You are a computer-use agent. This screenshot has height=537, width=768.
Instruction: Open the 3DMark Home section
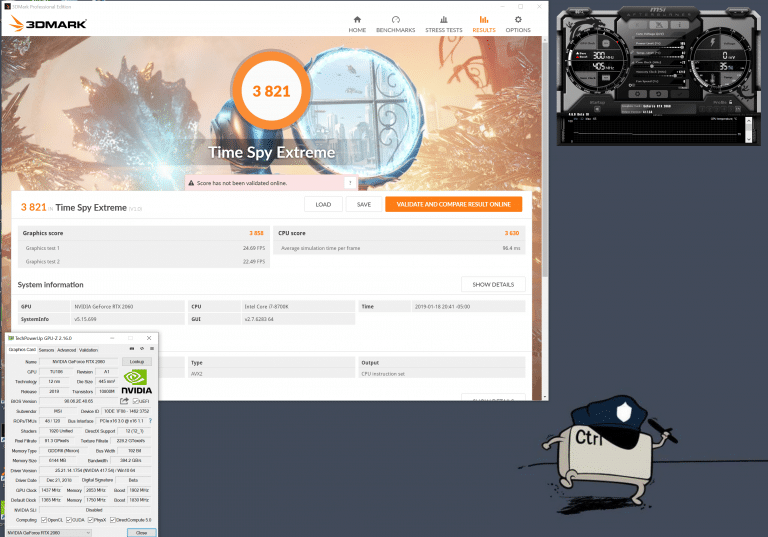coord(357,24)
